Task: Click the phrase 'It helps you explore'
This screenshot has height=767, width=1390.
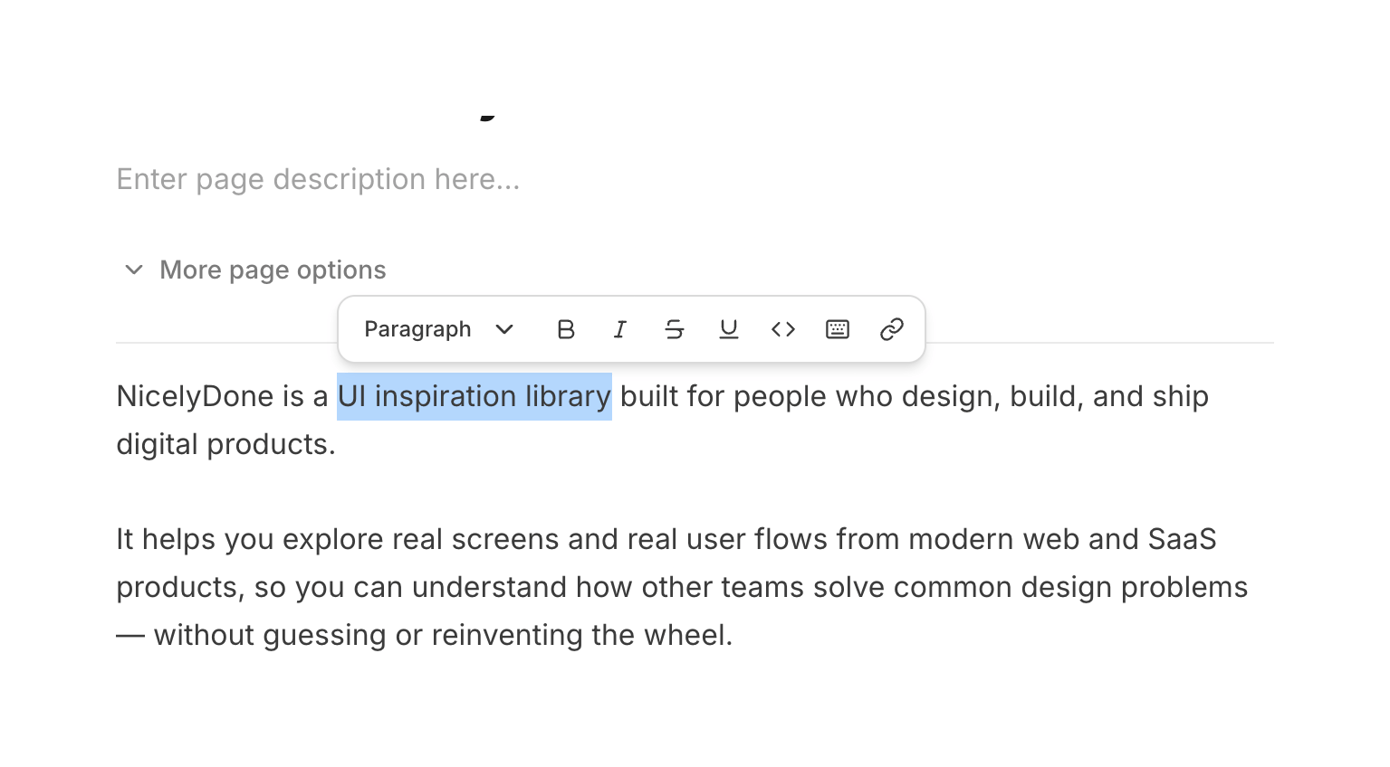Action: [x=250, y=540]
